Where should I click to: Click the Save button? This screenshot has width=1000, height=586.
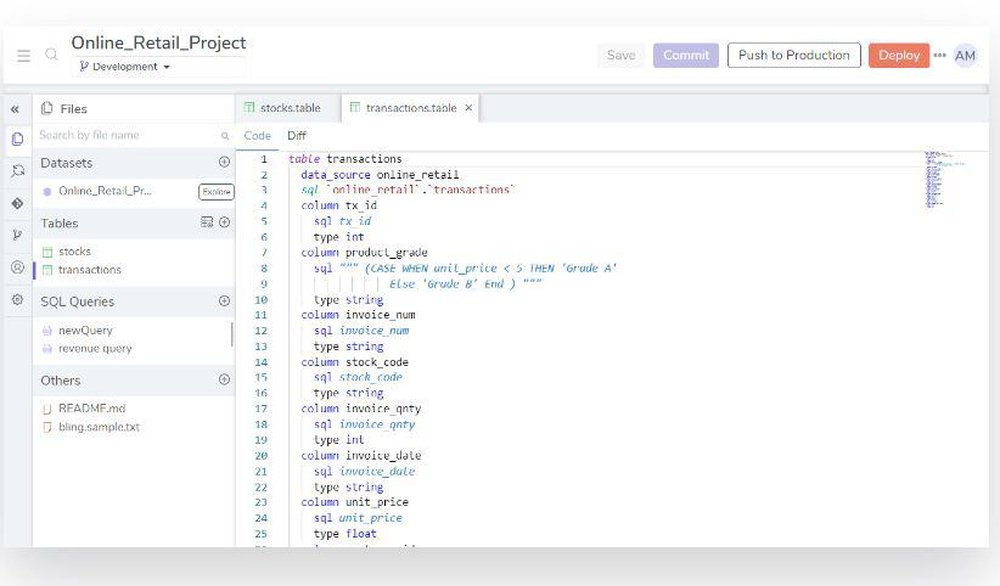621,55
